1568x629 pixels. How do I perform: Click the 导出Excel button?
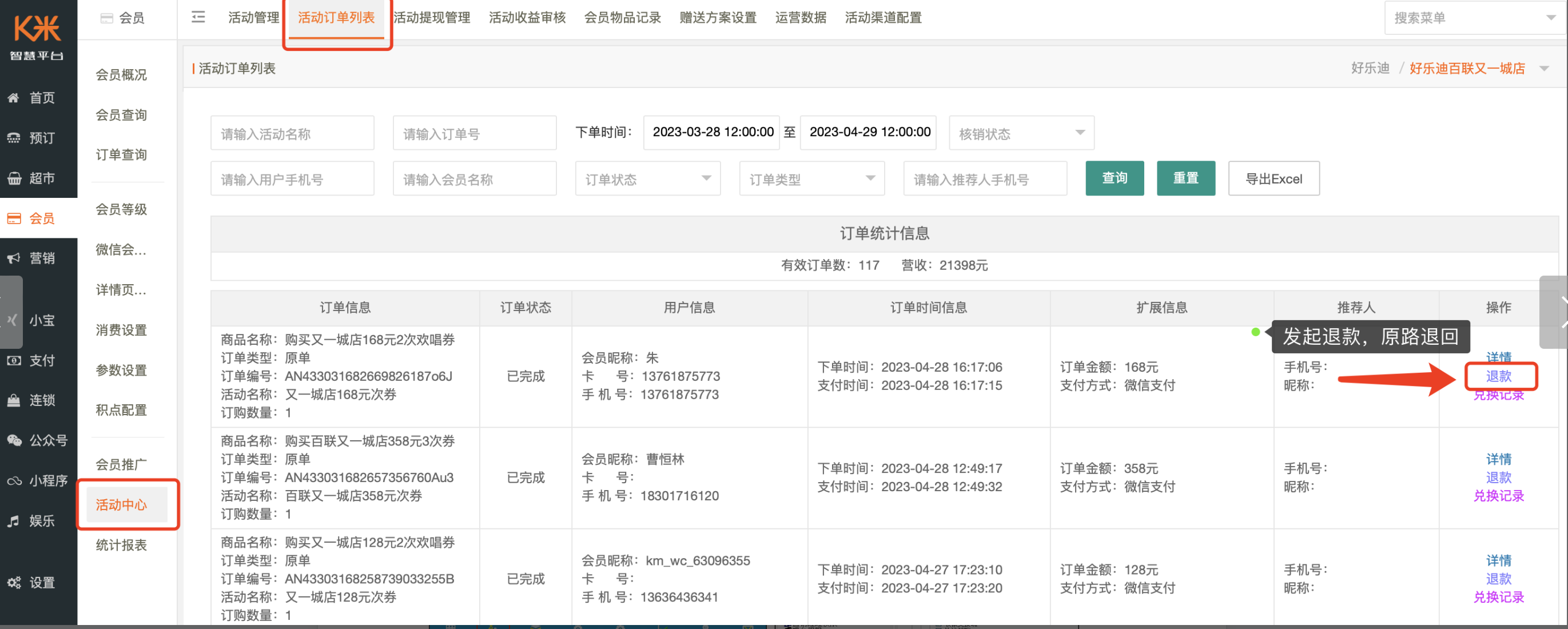click(1273, 178)
